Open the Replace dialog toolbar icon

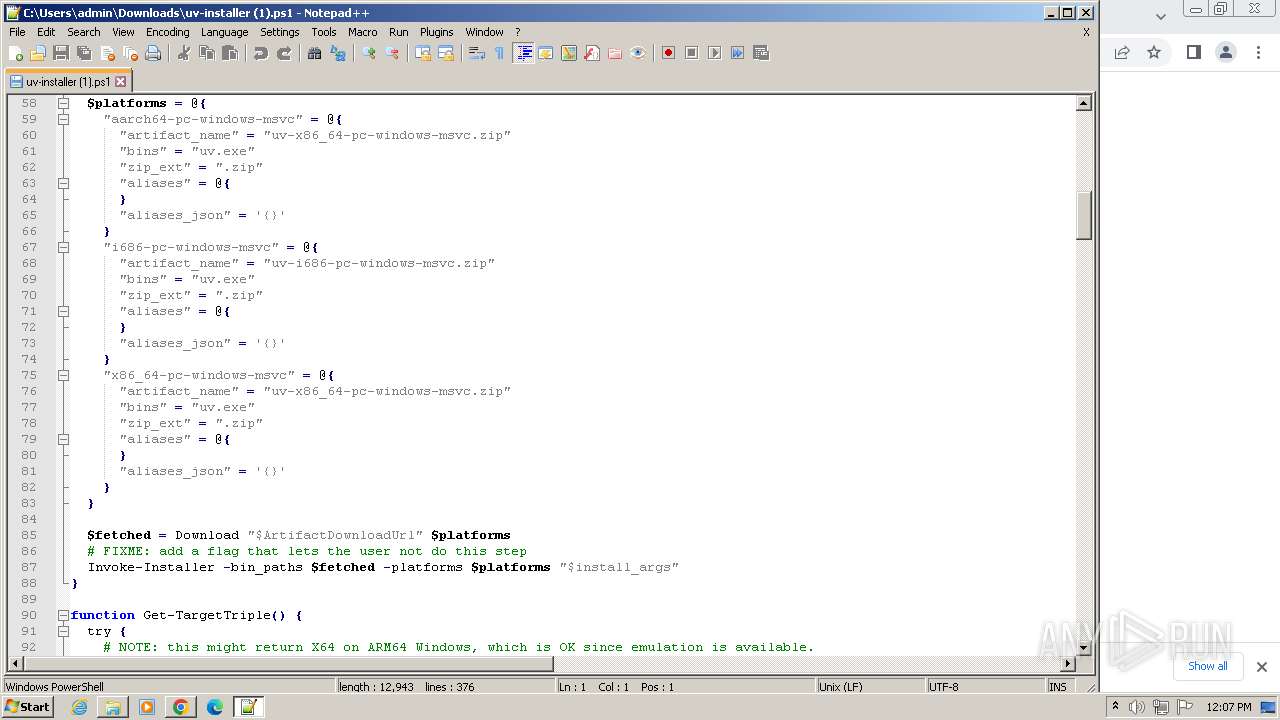(x=338, y=53)
